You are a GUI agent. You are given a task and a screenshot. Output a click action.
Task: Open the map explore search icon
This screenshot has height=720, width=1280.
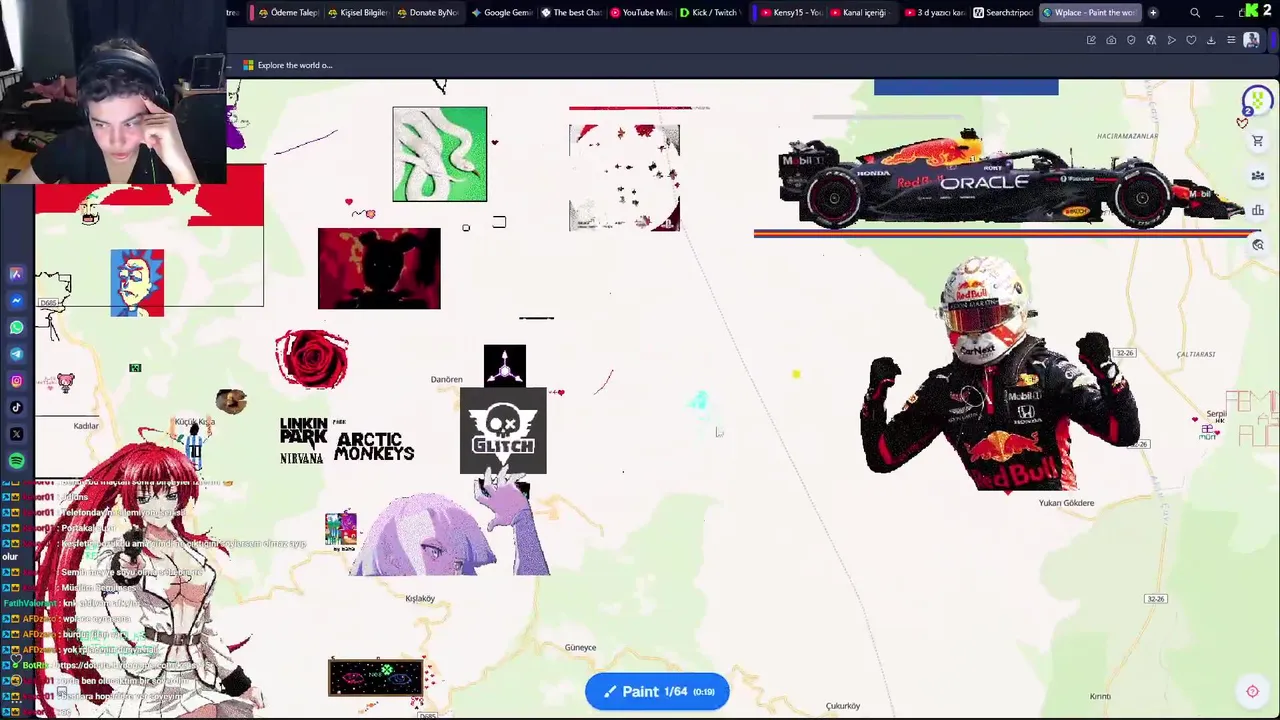(1258, 245)
